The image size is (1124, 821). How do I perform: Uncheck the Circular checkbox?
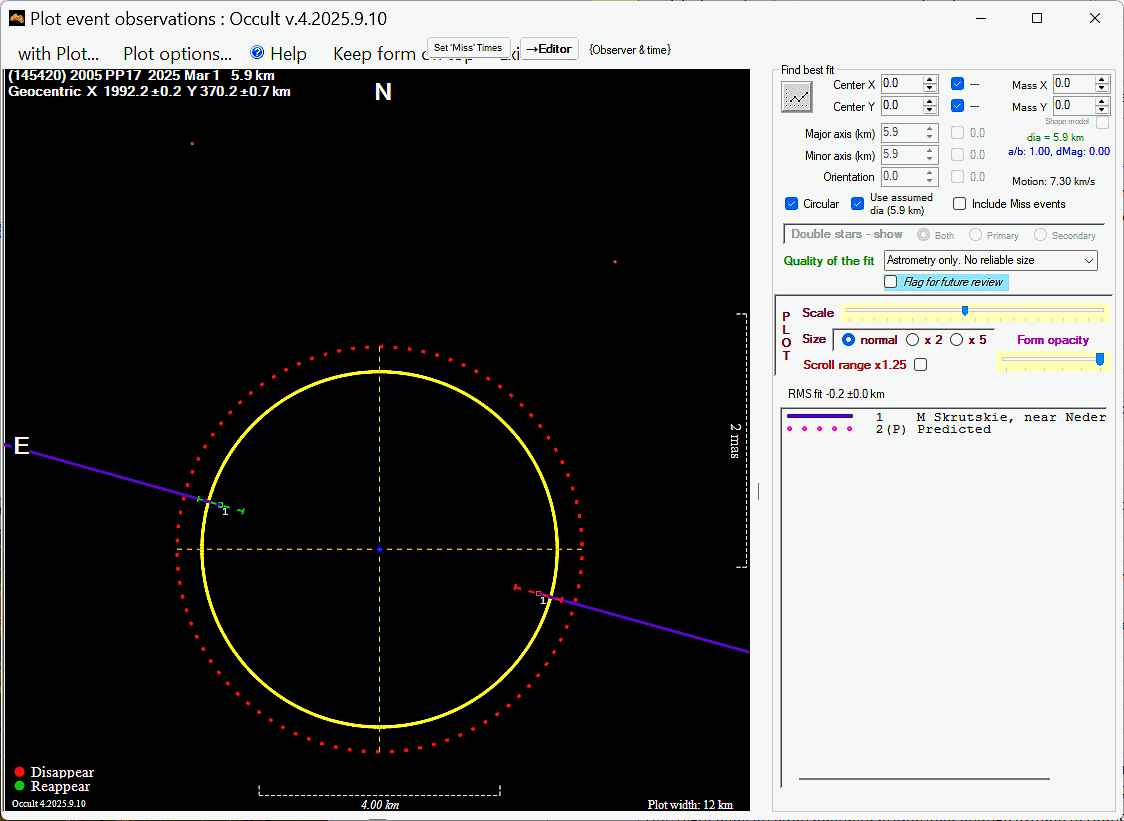click(793, 204)
